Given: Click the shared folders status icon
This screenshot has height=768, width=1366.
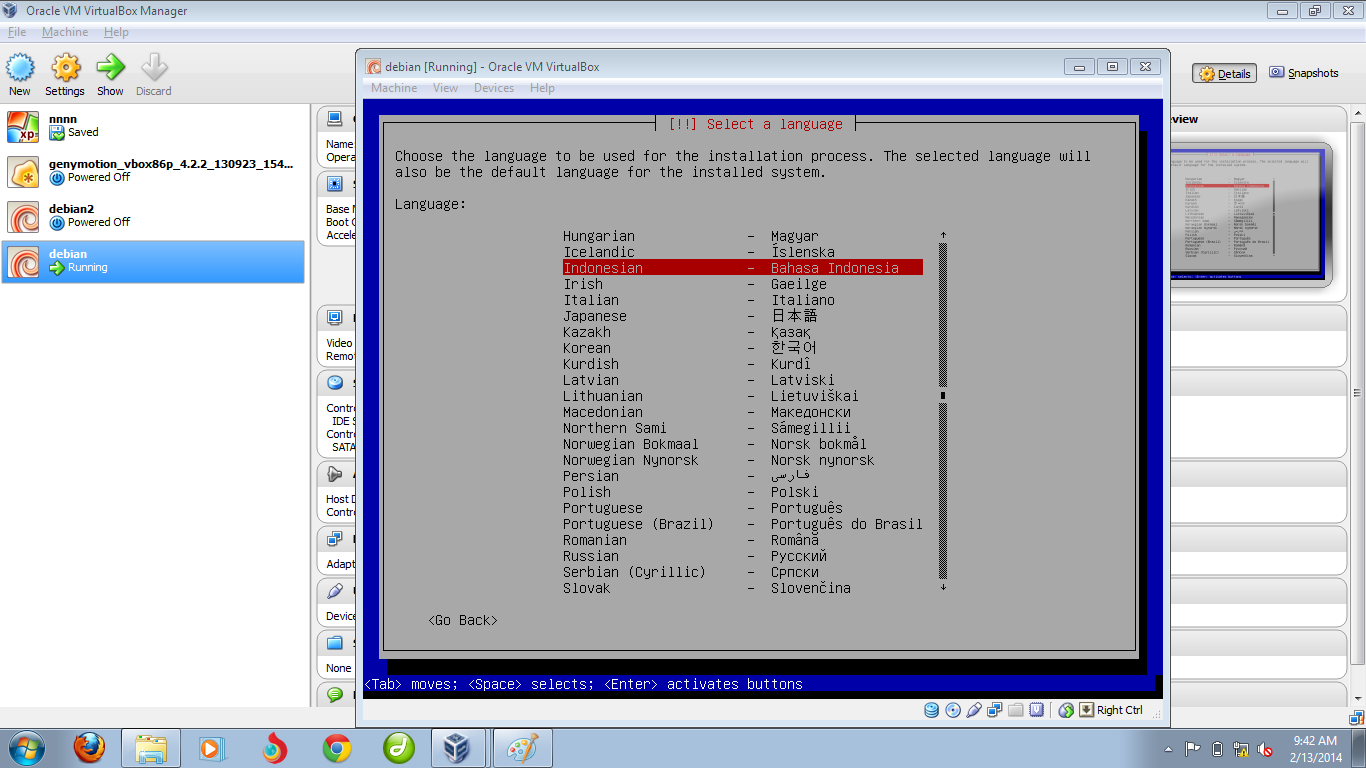Looking at the screenshot, I should click(x=1016, y=710).
